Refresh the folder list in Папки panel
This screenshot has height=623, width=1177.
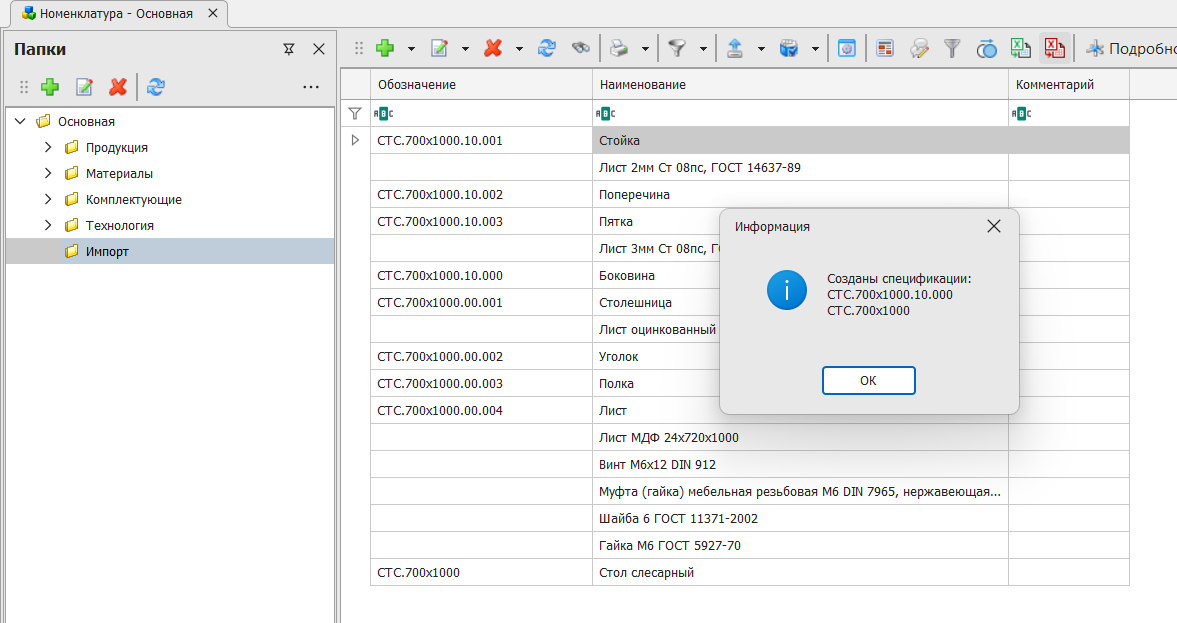(x=155, y=87)
